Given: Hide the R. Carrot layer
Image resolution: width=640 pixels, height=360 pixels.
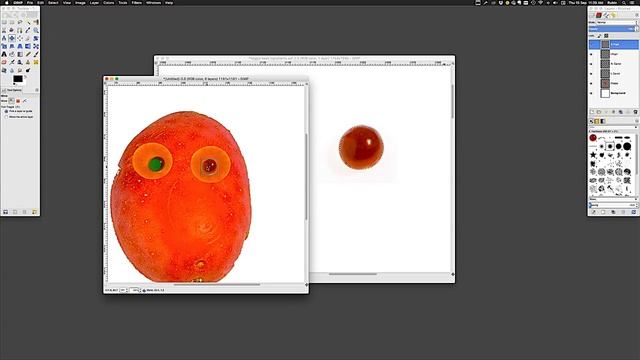Looking at the screenshot, I should click(591, 64).
